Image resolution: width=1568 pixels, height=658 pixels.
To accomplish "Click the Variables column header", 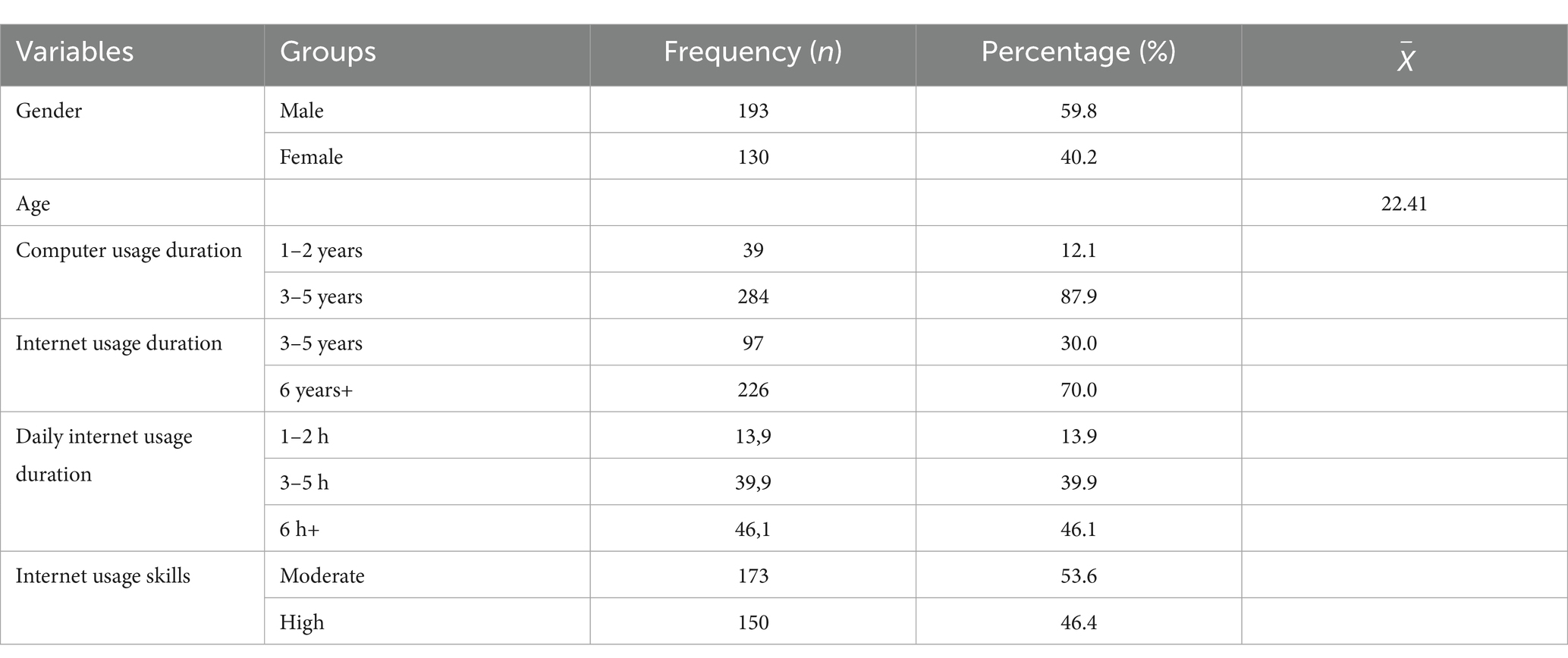I will 74,52.
